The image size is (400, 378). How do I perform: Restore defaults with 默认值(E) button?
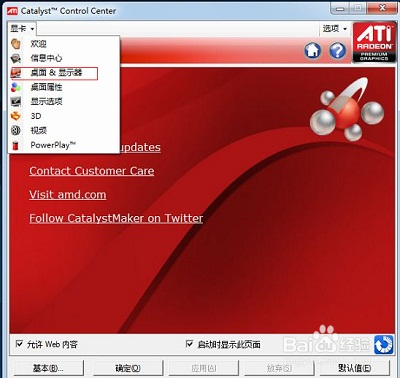355,368
